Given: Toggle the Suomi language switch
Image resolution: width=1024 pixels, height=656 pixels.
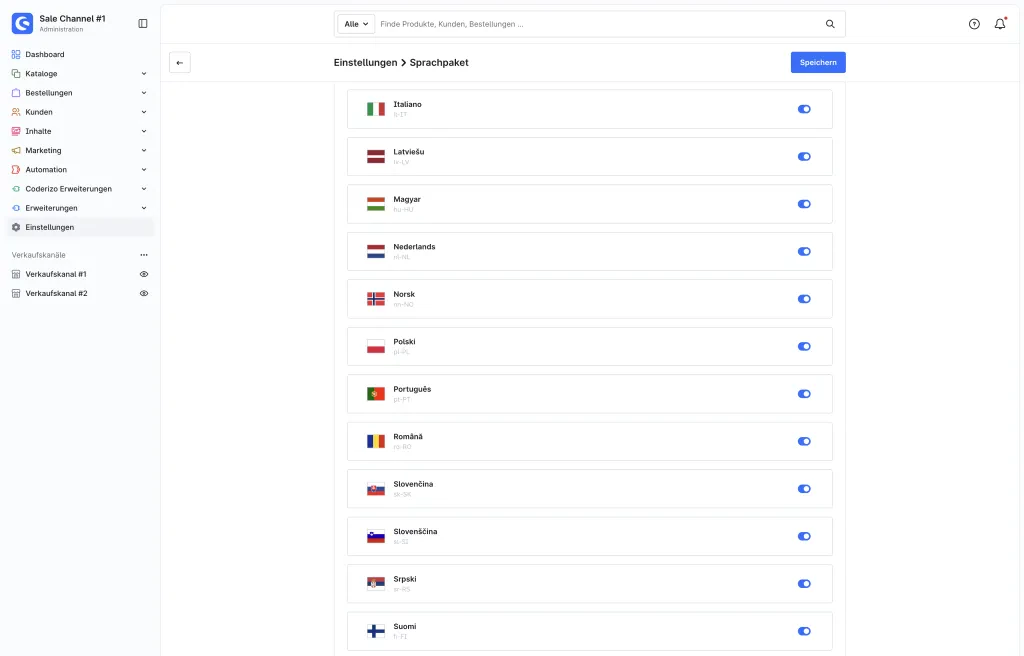Looking at the screenshot, I should (x=804, y=631).
